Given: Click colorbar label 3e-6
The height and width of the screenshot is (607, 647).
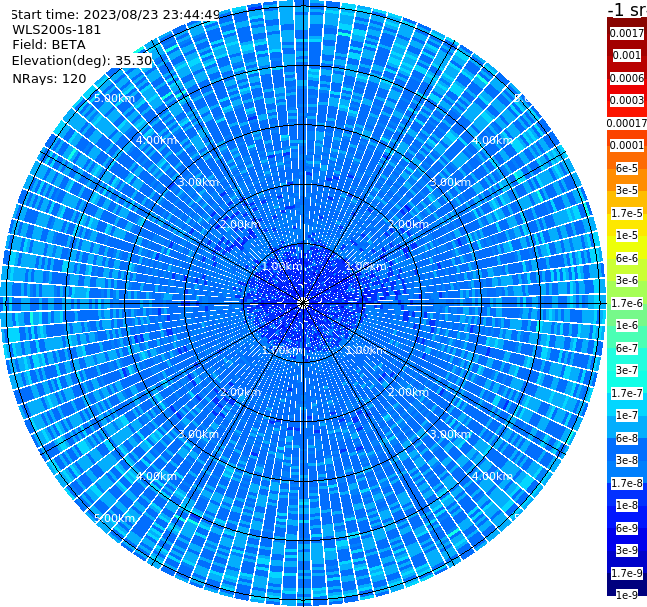Looking at the screenshot, I should (x=627, y=280).
